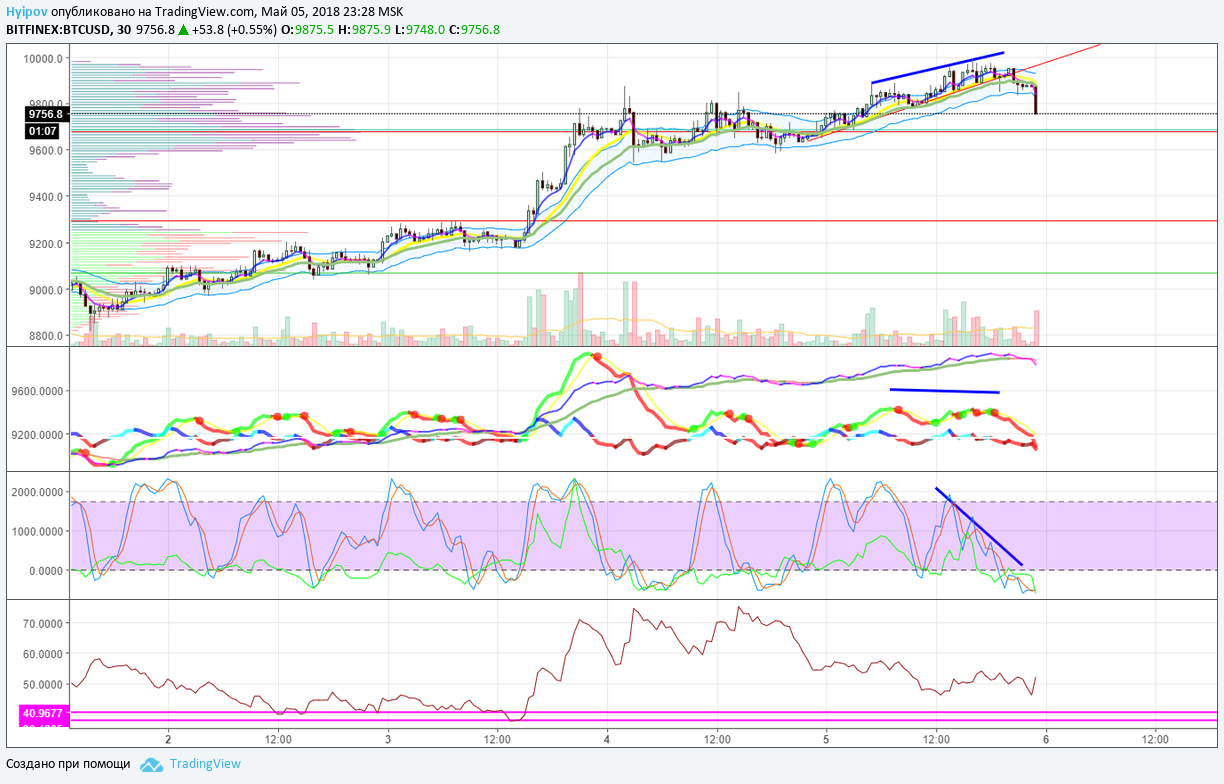Select the blue horizontal line in the second indicator pane

[x=945, y=391]
